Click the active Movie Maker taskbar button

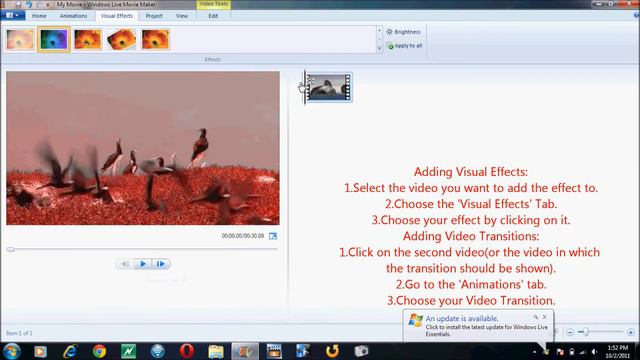point(245,351)
